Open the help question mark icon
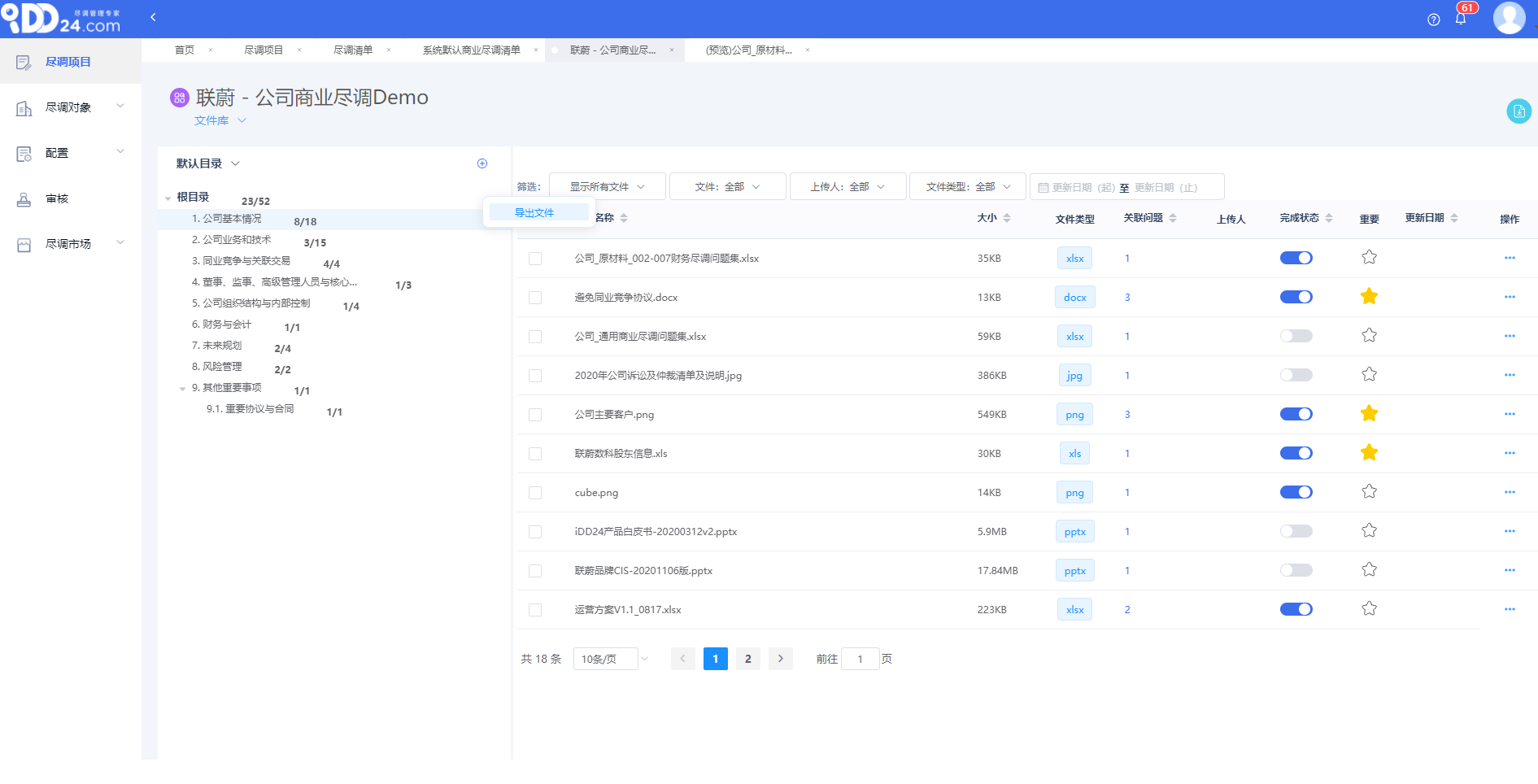The height and width of the screenshot is (784, 1538). click(1434, 20)
